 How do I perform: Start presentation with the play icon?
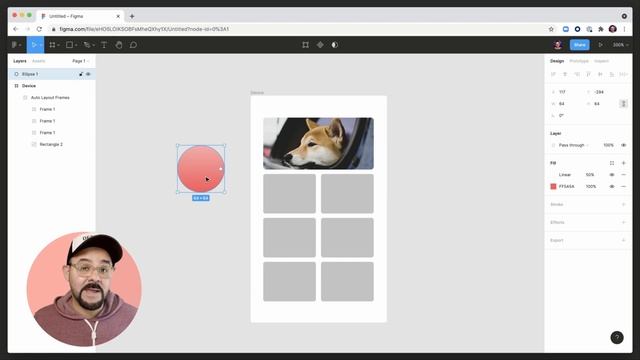click(x=600, y=45)
